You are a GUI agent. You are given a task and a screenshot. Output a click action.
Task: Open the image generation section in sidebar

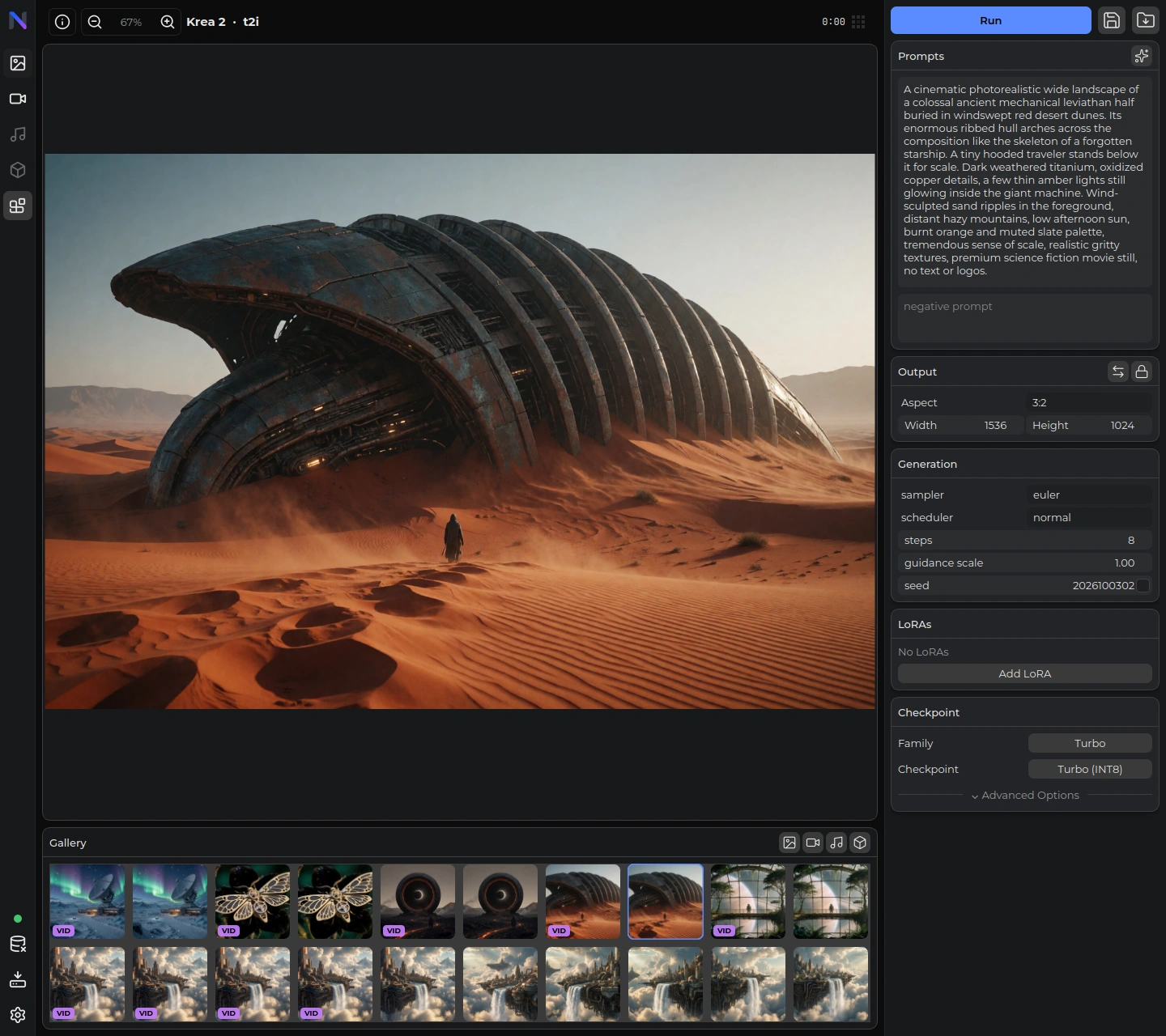click(18, 63)
